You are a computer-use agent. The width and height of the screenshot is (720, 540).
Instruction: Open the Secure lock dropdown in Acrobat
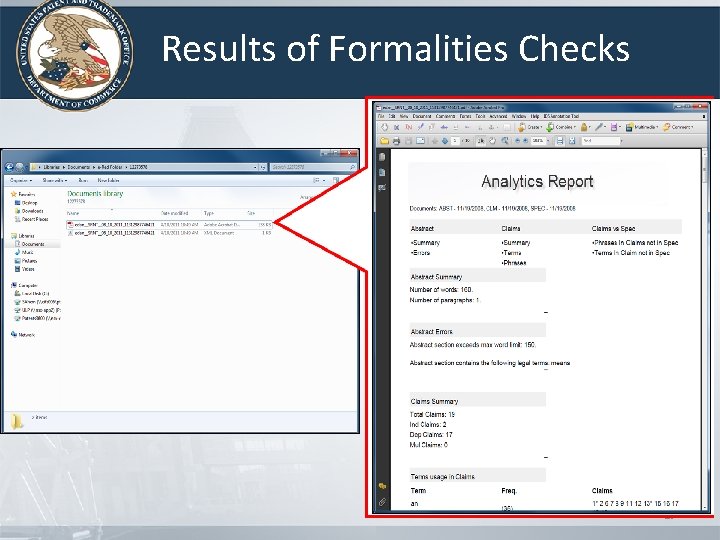(x=586, y=127)
